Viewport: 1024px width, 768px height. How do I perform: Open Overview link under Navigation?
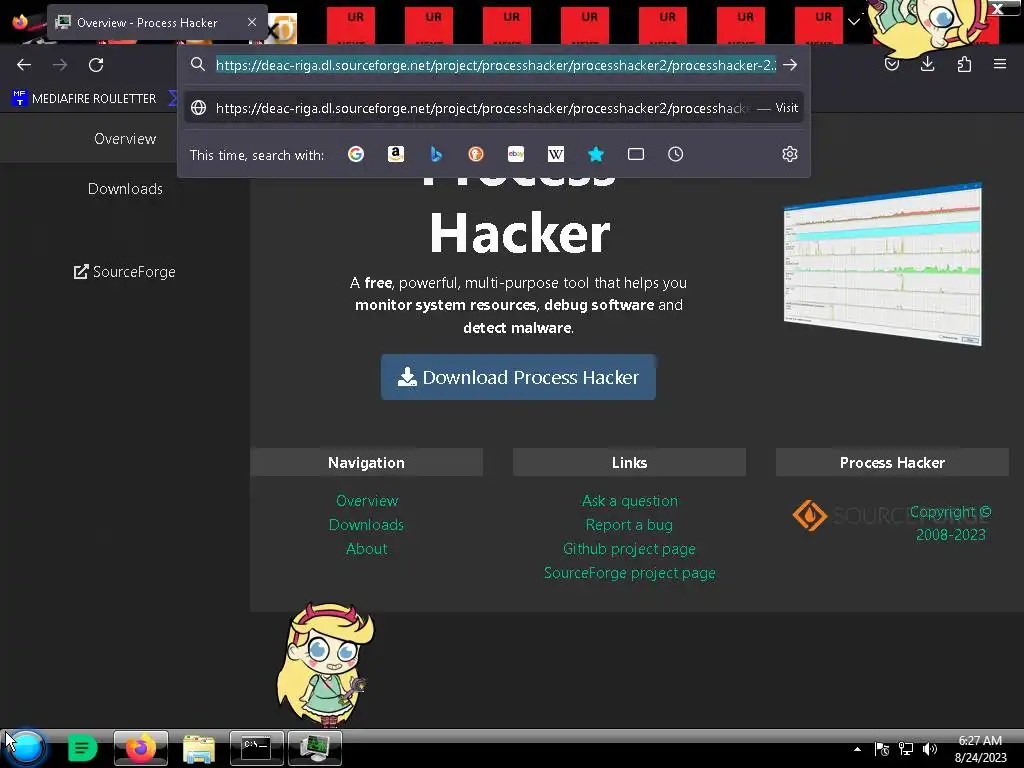click(x=366, y=501)
